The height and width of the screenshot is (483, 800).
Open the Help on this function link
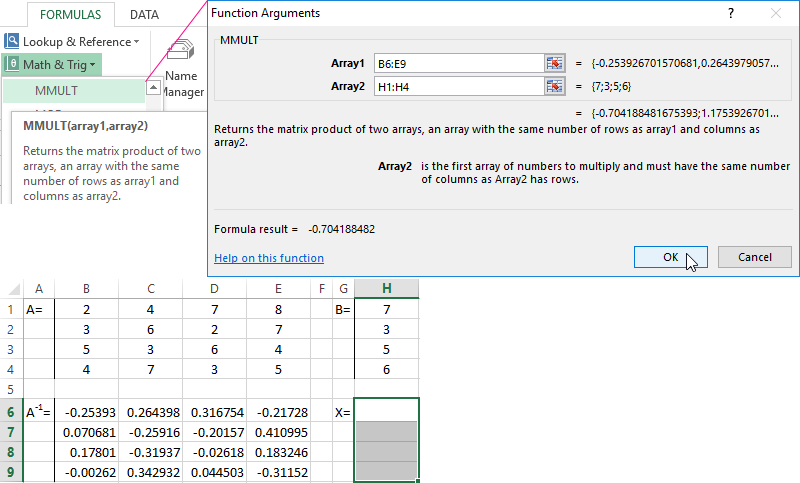point(269,258)
